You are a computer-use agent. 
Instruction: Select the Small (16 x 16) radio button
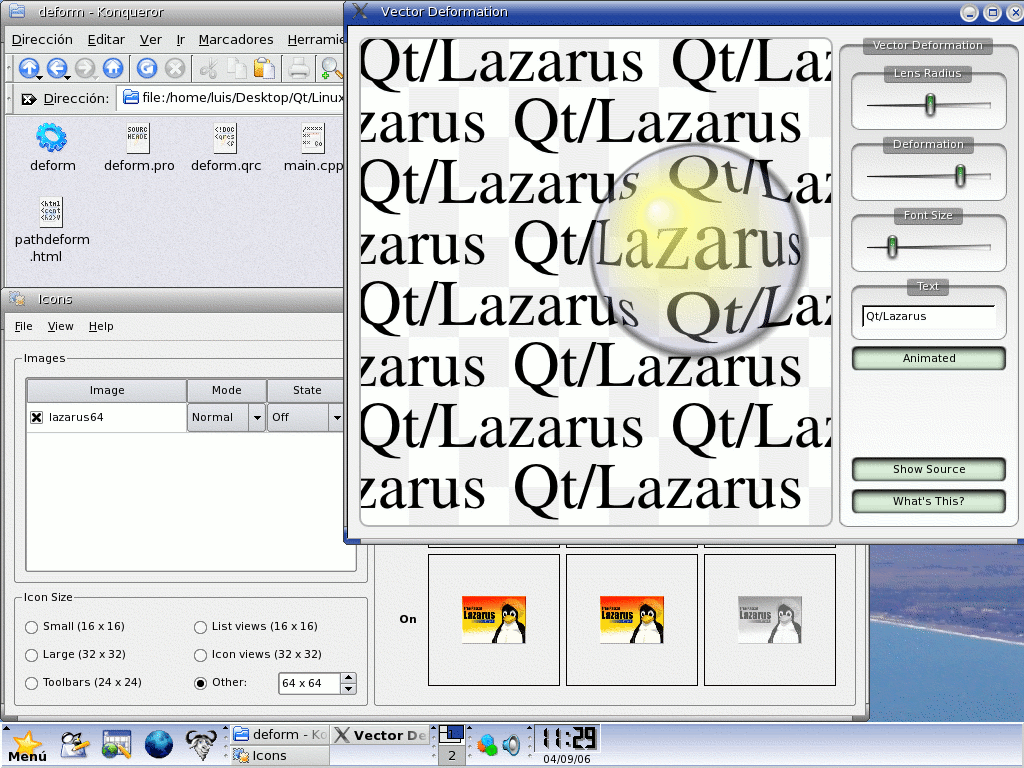tap(32, 627)
